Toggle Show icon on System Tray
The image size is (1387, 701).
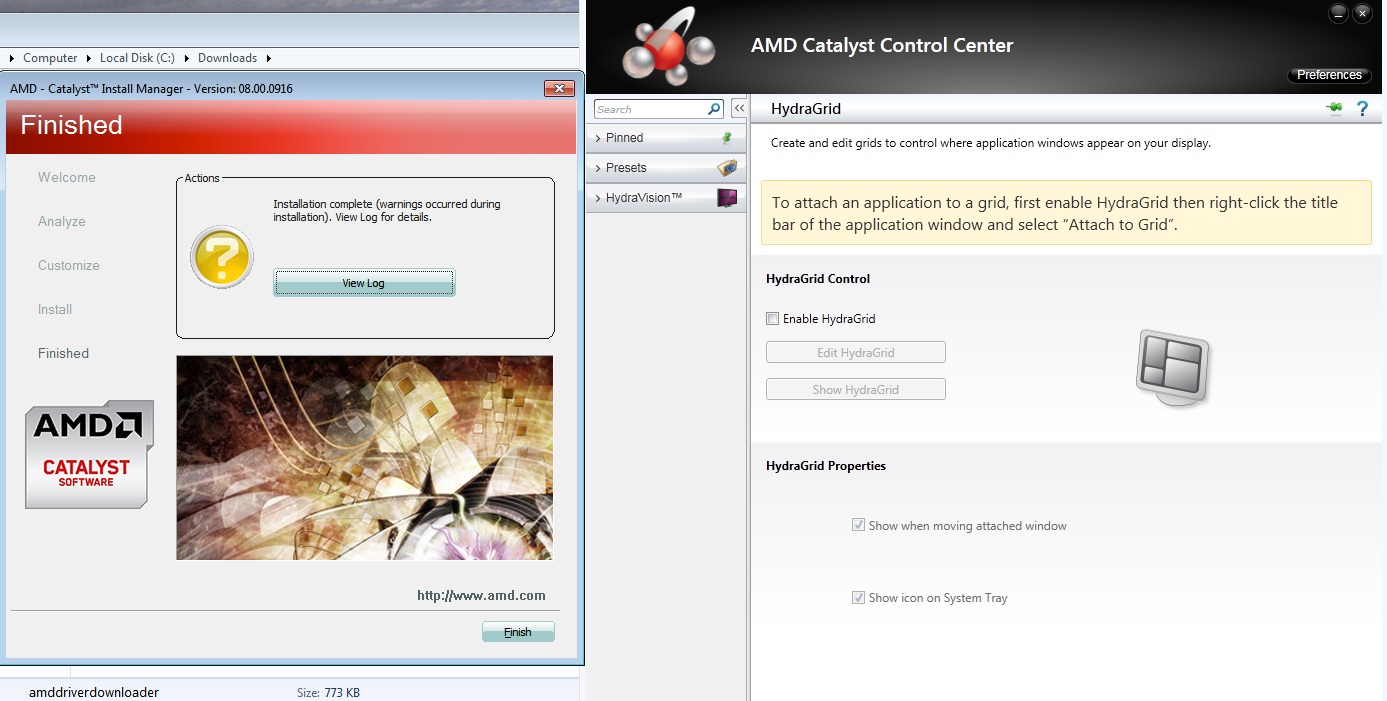[x=858, y=597]
